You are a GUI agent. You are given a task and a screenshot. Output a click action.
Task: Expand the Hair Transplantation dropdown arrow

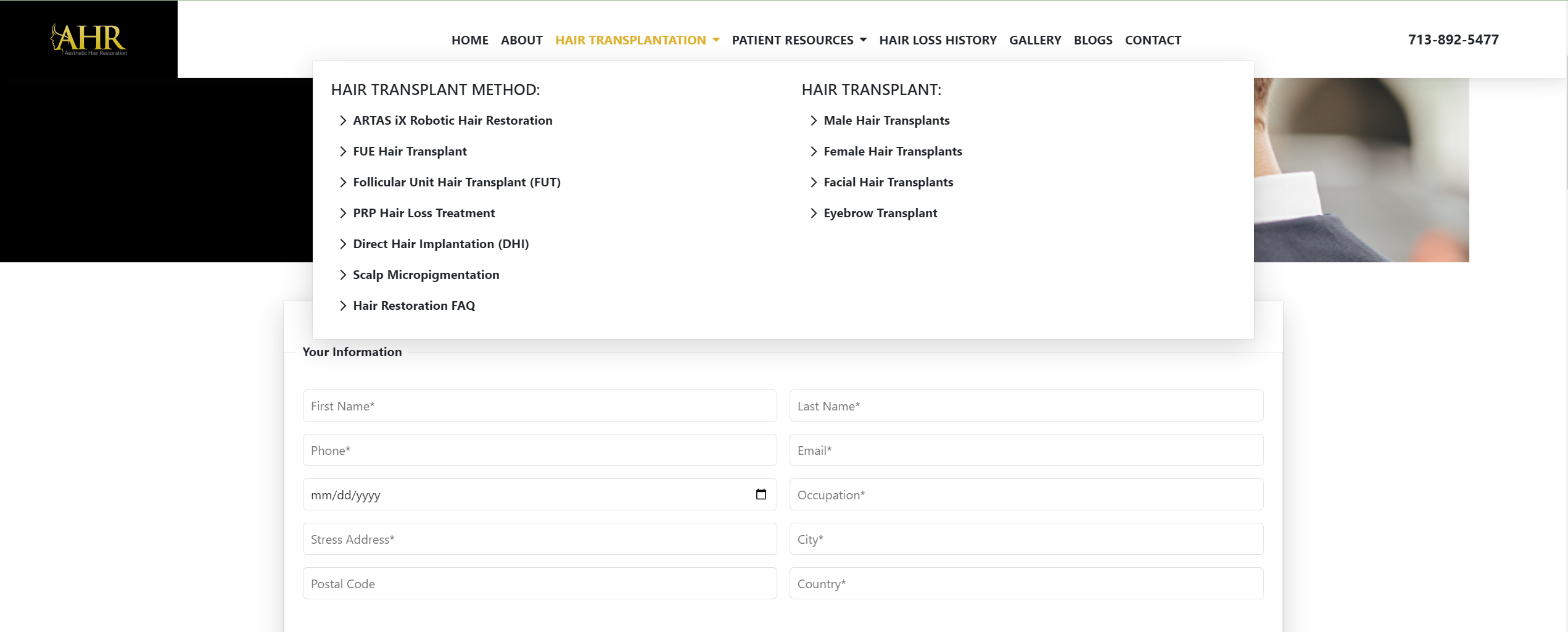(x=716, y=40)
